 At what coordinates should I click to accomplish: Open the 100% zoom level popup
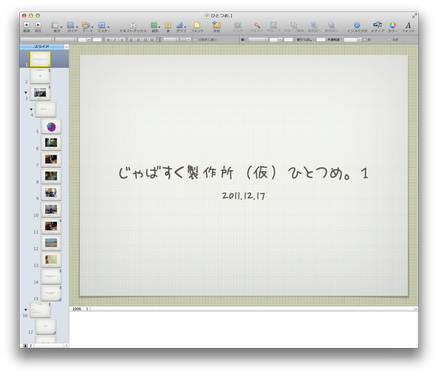tap(80, 309)
